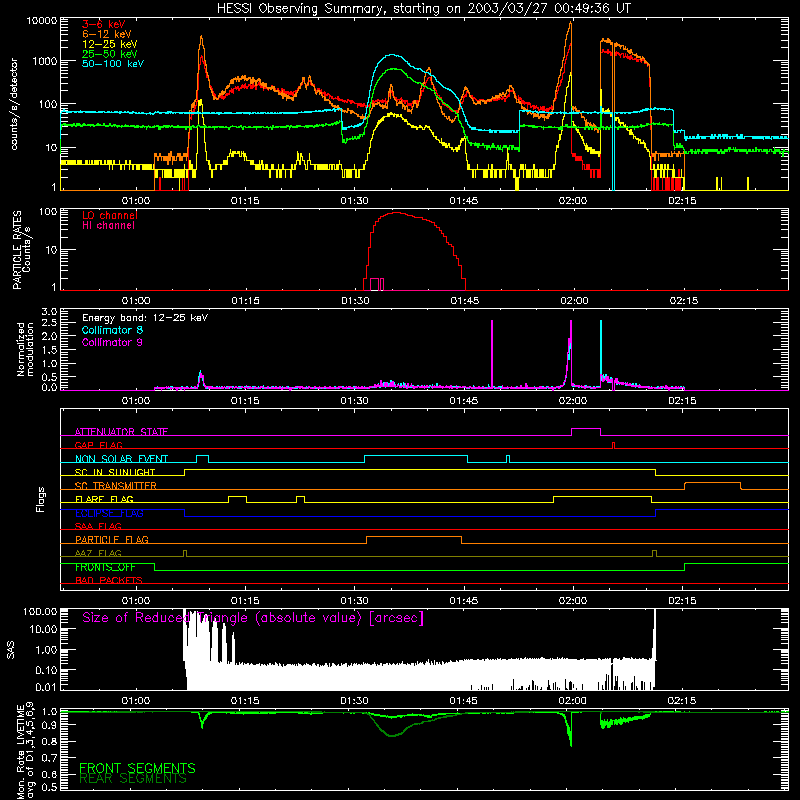800x800 pixels.
Task: Click the FLARE_FLAG label
Action: pos(104,499)
